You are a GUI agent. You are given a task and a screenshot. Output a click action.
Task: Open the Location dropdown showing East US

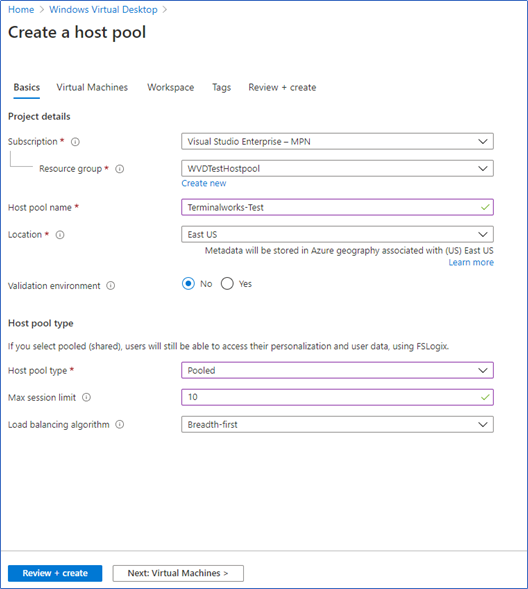[337, 234]
